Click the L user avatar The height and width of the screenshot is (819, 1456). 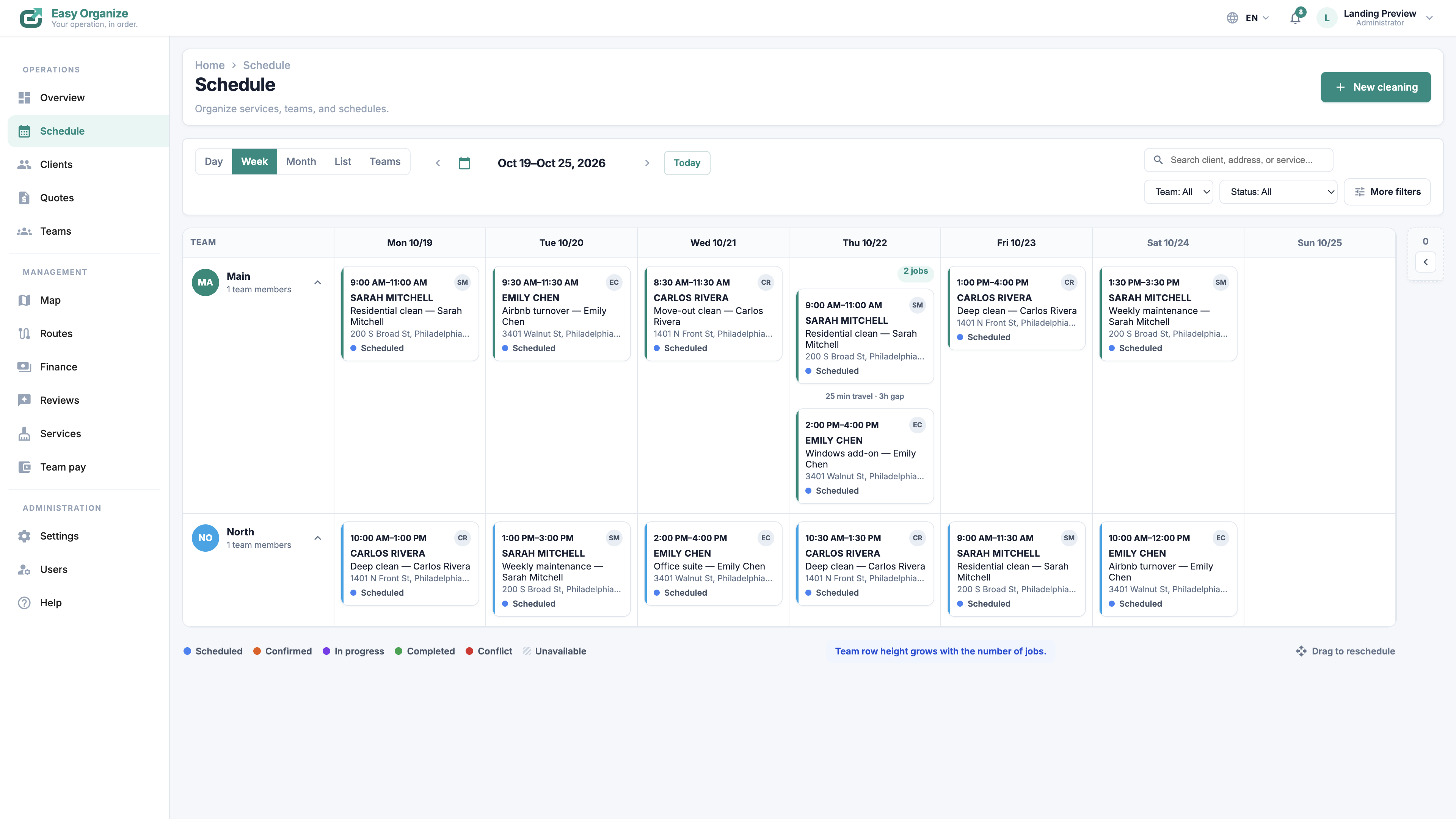point(1327,18)
